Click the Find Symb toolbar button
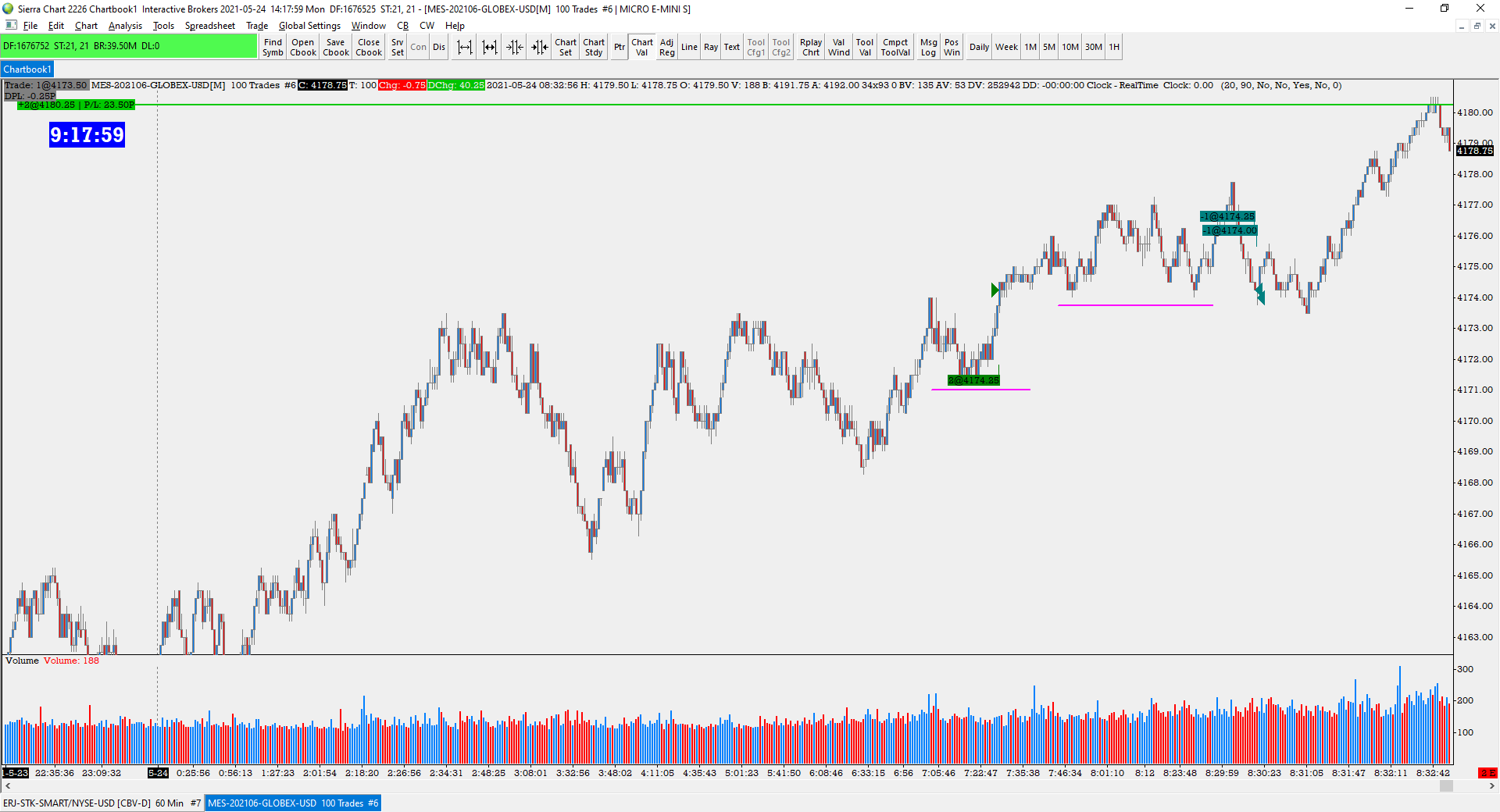The height and width of the screenshot is (812, 1500). pos(273,48)
